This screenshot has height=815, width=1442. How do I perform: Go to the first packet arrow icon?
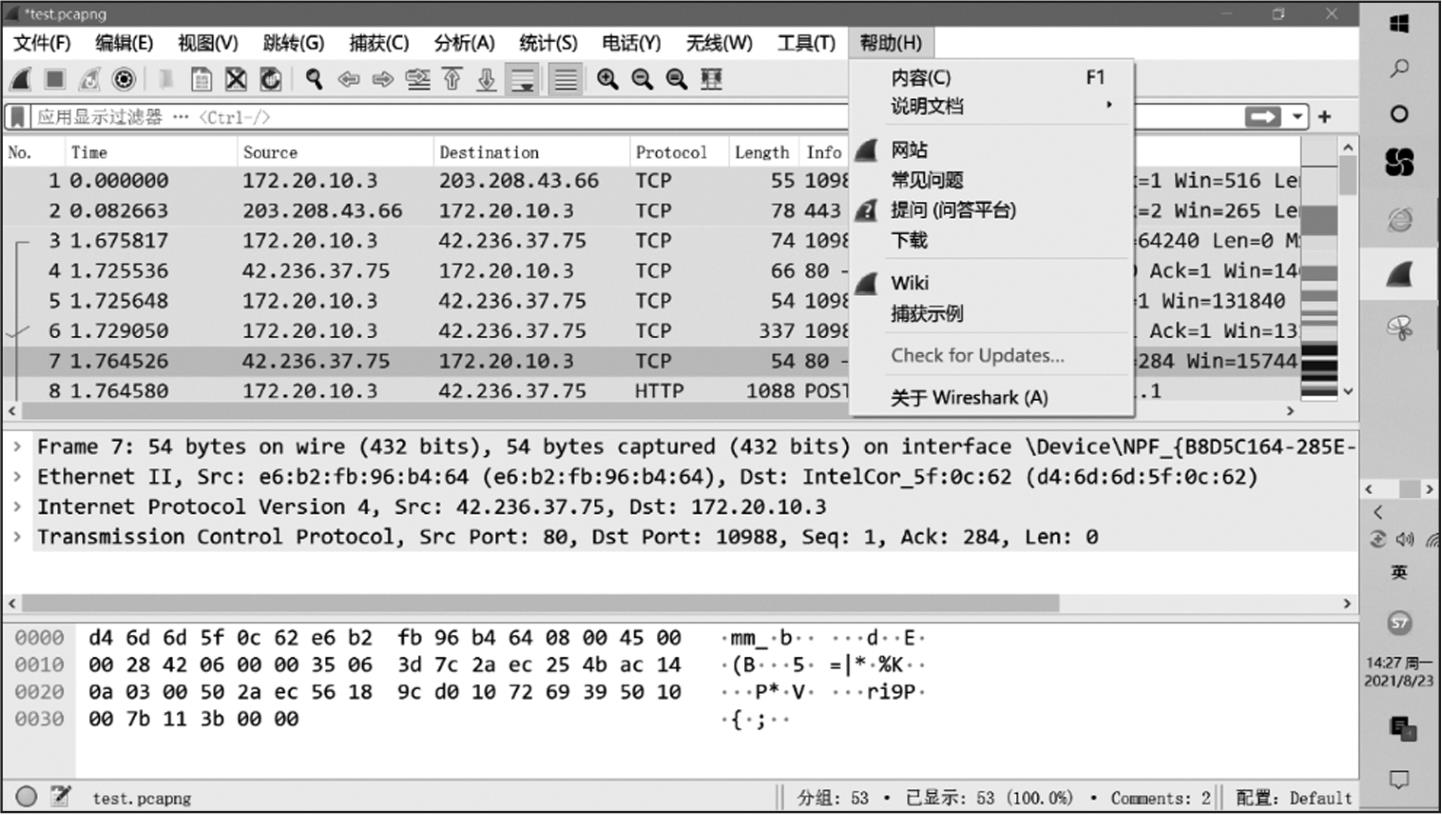452,80
